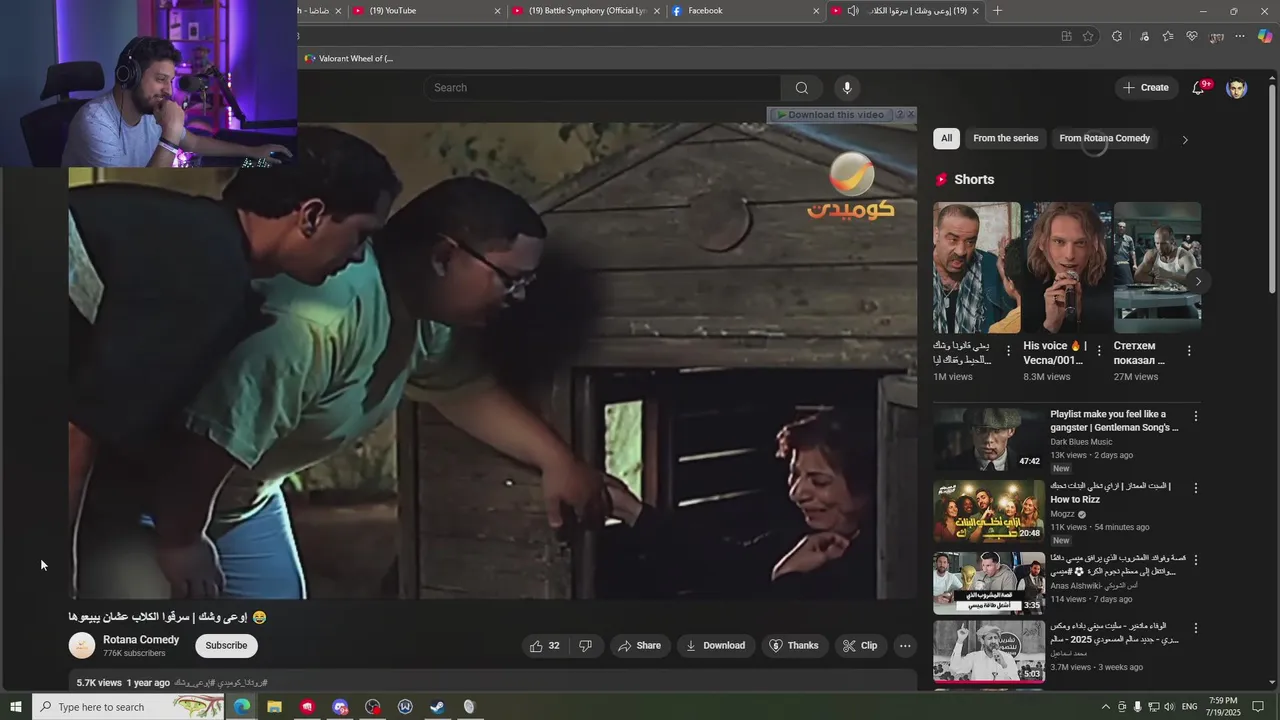Click the Windows 'Type here to search' box

(x=129, y=707)
